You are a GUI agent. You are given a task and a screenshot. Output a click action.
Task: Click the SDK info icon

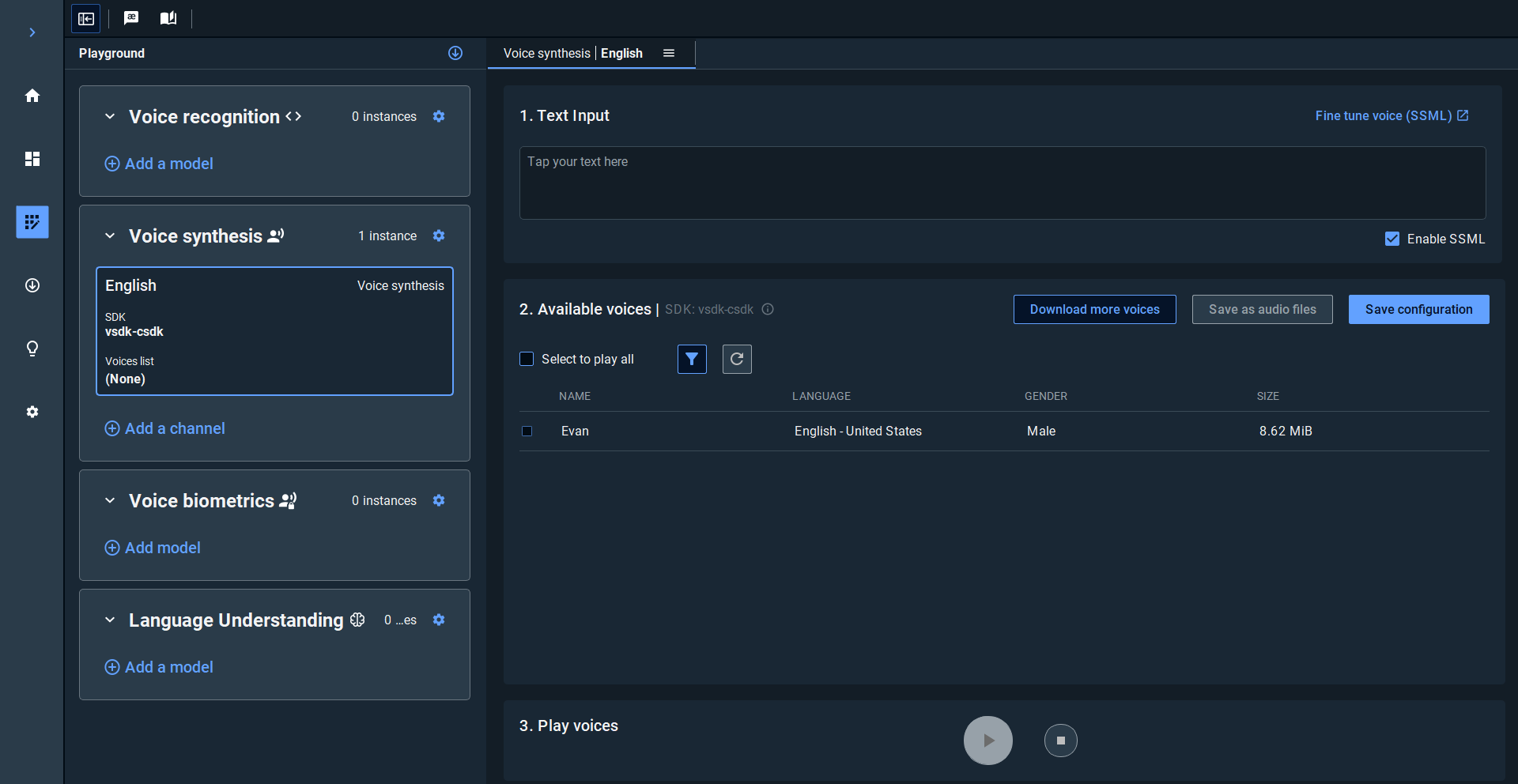point(768,309)
